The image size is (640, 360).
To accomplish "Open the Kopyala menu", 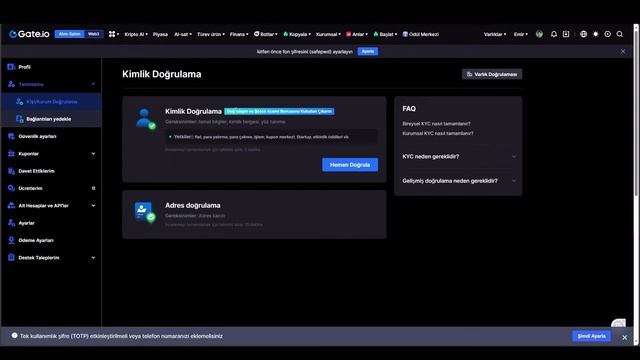I will click(x=297, y=34).
